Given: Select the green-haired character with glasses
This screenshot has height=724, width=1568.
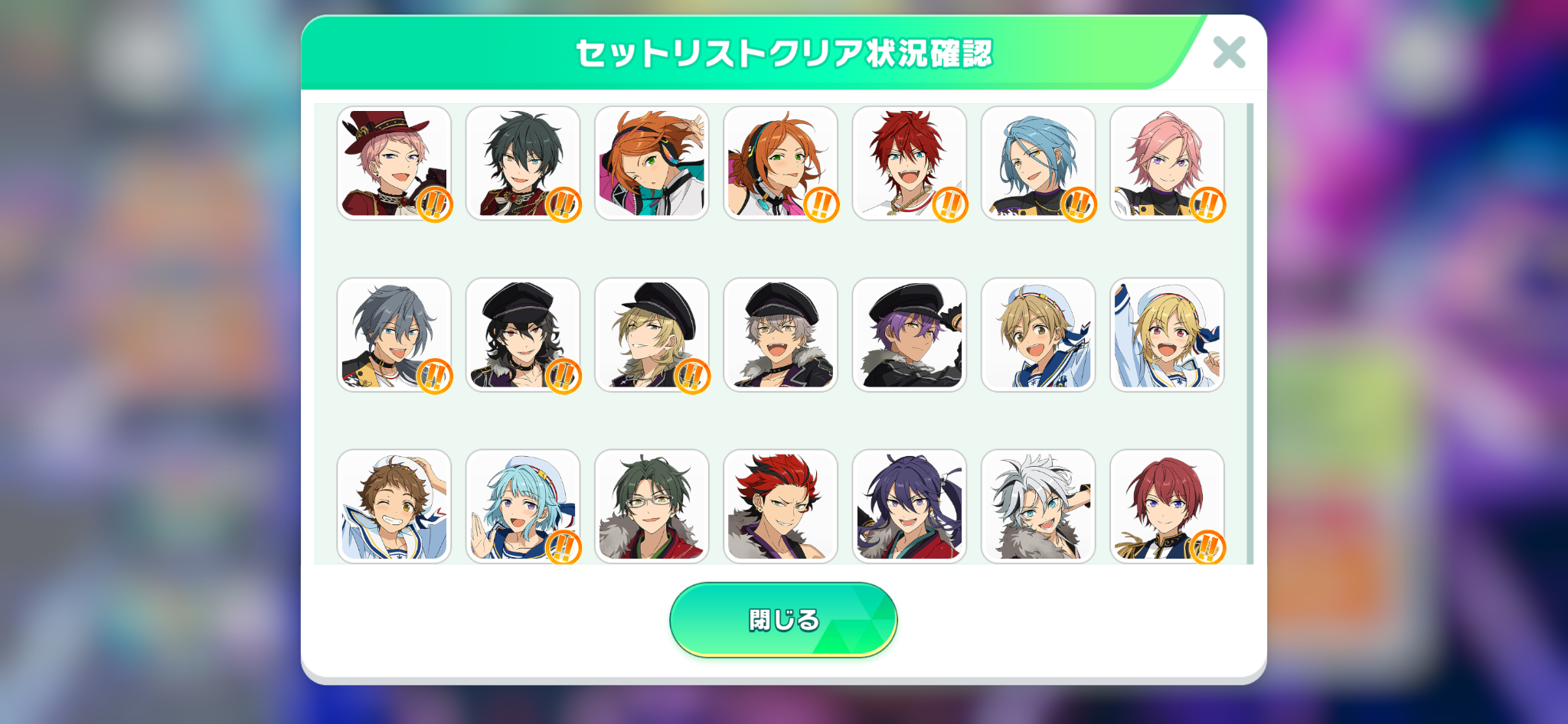Looking at the screenshot, I should pos(652,506).
